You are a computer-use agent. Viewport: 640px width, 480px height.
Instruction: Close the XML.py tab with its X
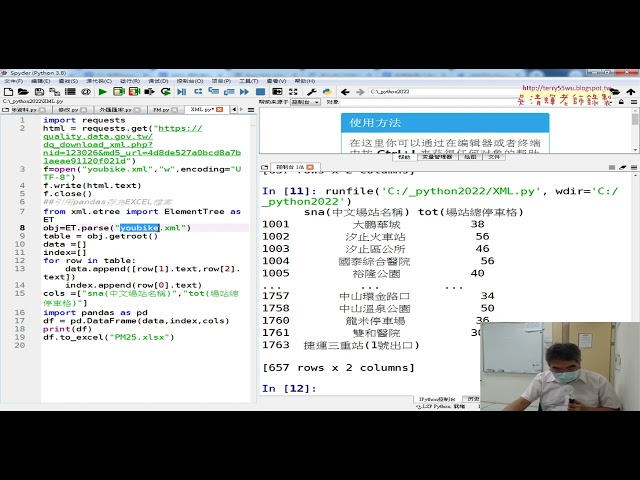[220, 109]
